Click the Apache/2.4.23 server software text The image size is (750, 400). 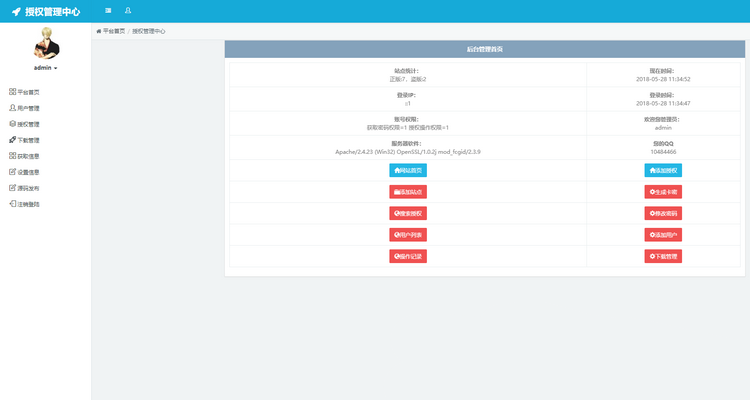coord(408,152)
